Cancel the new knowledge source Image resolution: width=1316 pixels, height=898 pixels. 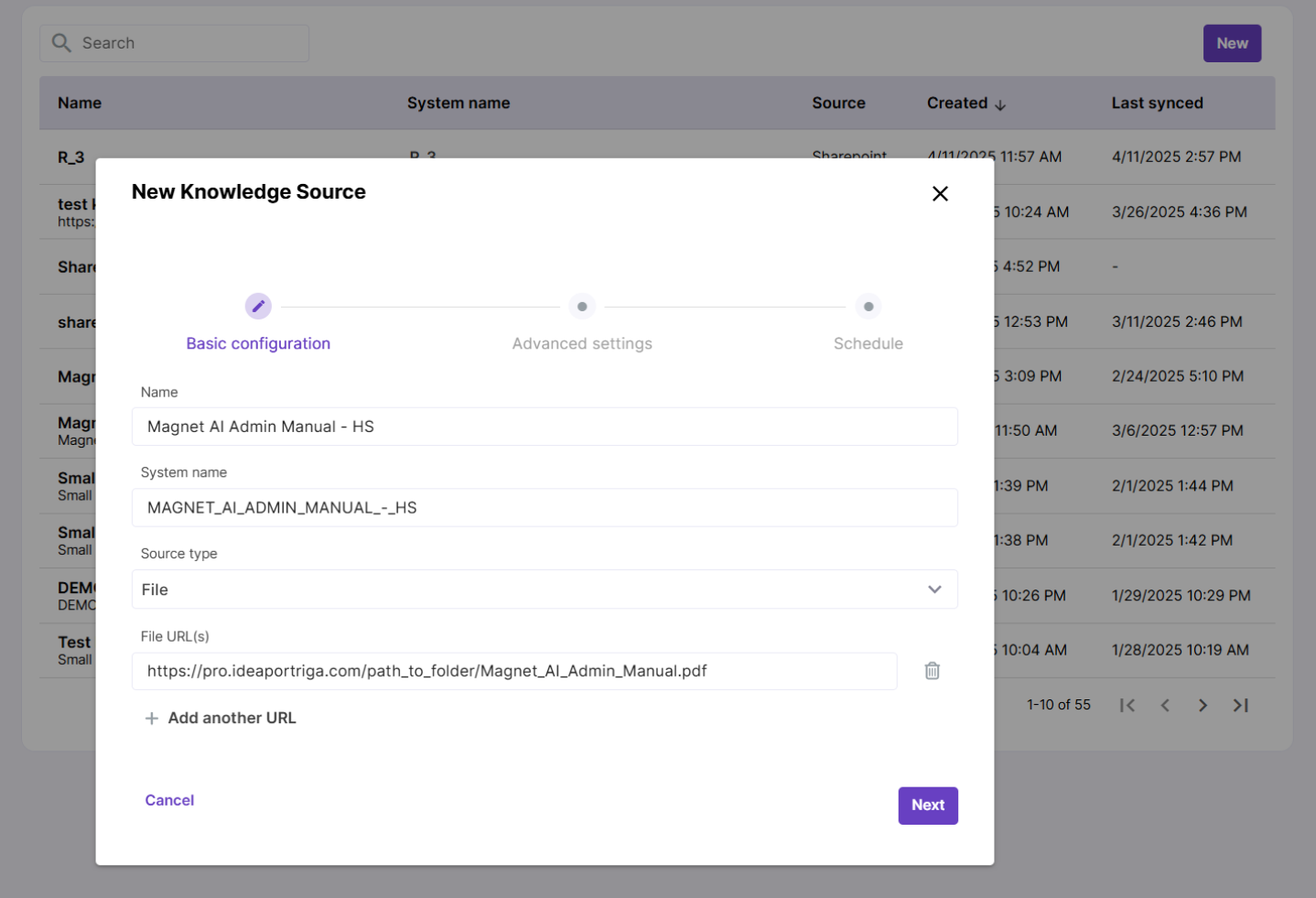tap(169, 800)
